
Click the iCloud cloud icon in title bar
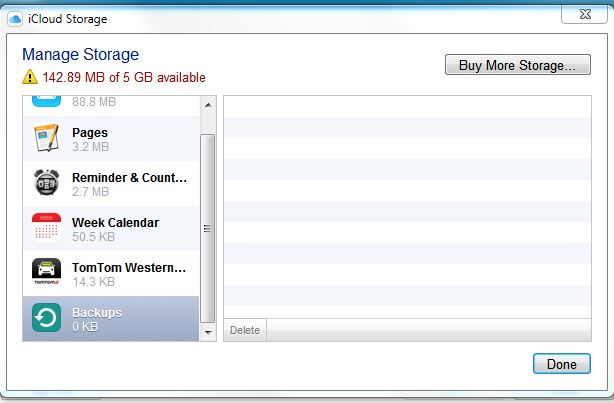[15, 19]
